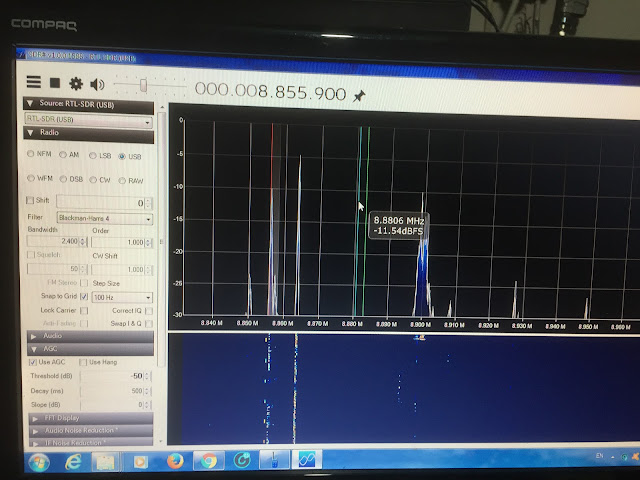Select NFM demodulation mode
The image size is (640, 480).
[x=39, y=154]
